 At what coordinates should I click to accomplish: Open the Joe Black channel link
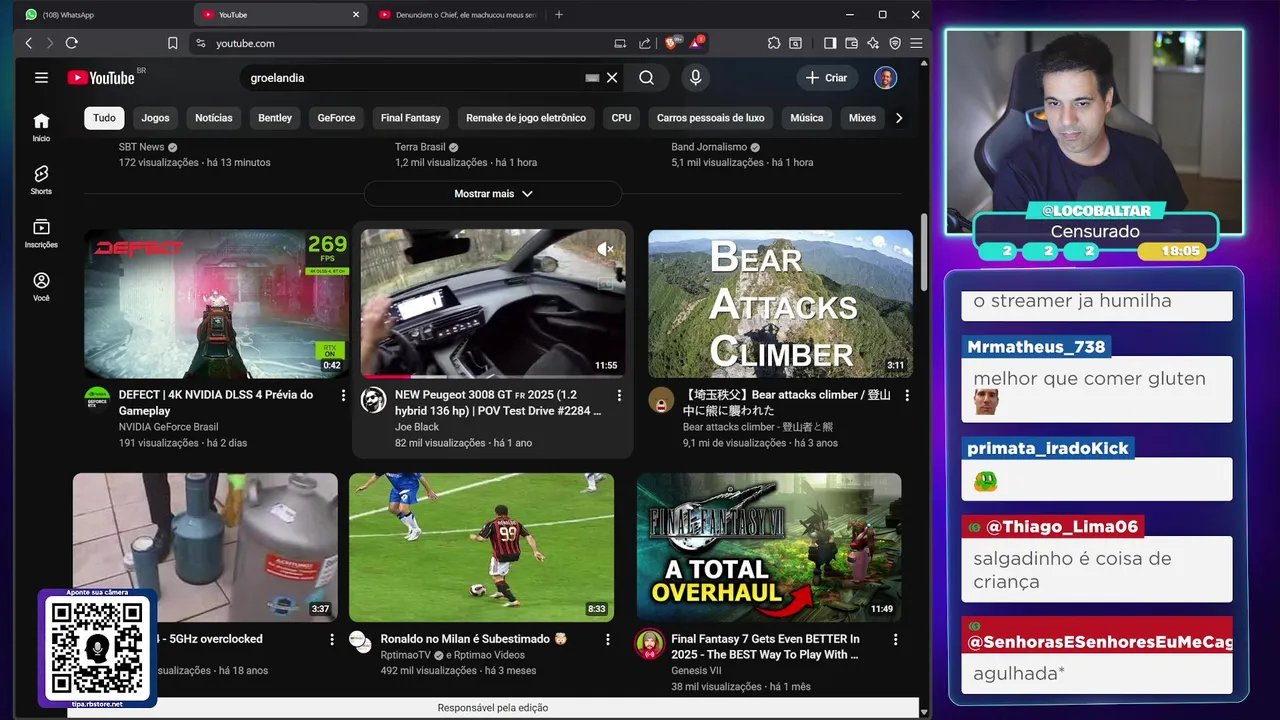[417, 427]
